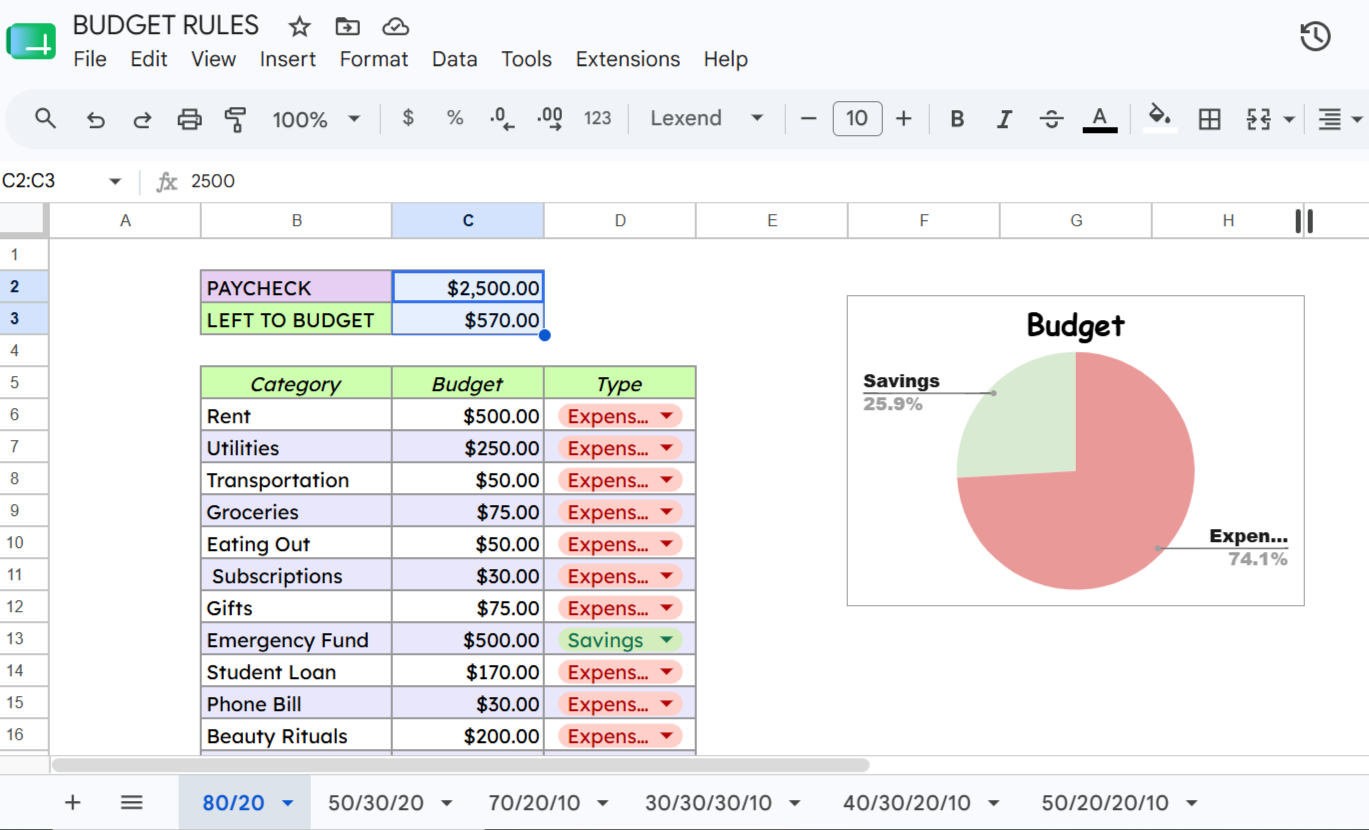Print the spreadsheet

(189, 120)
